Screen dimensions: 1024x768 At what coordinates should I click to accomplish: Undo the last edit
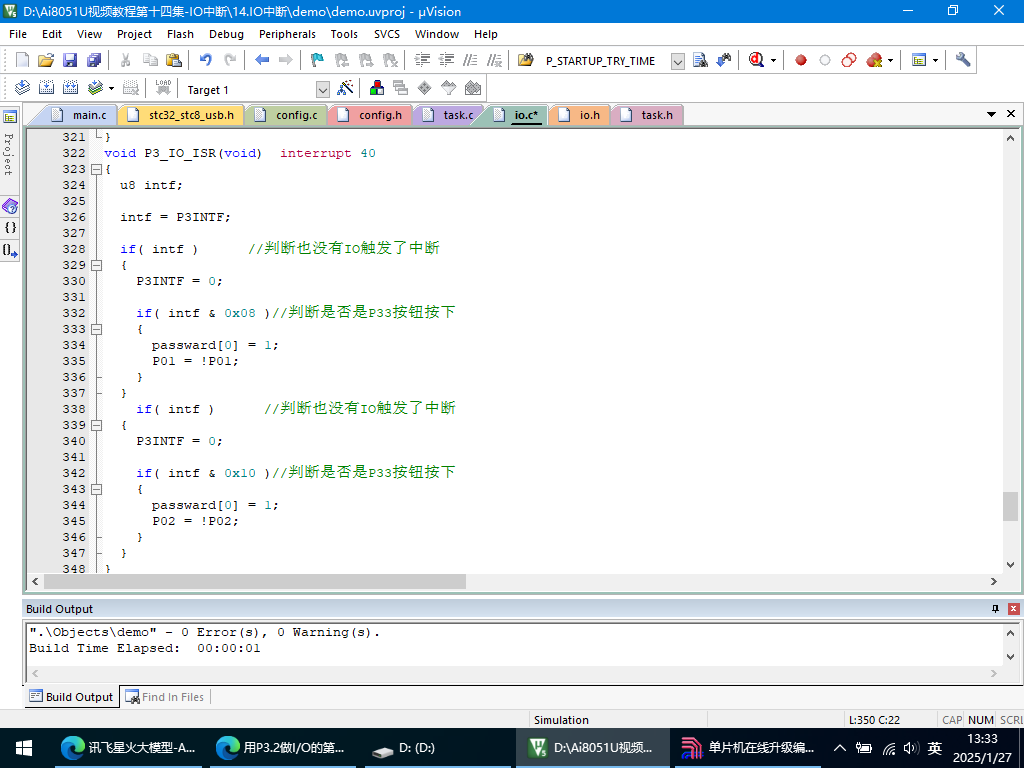[x=206, y=60]
